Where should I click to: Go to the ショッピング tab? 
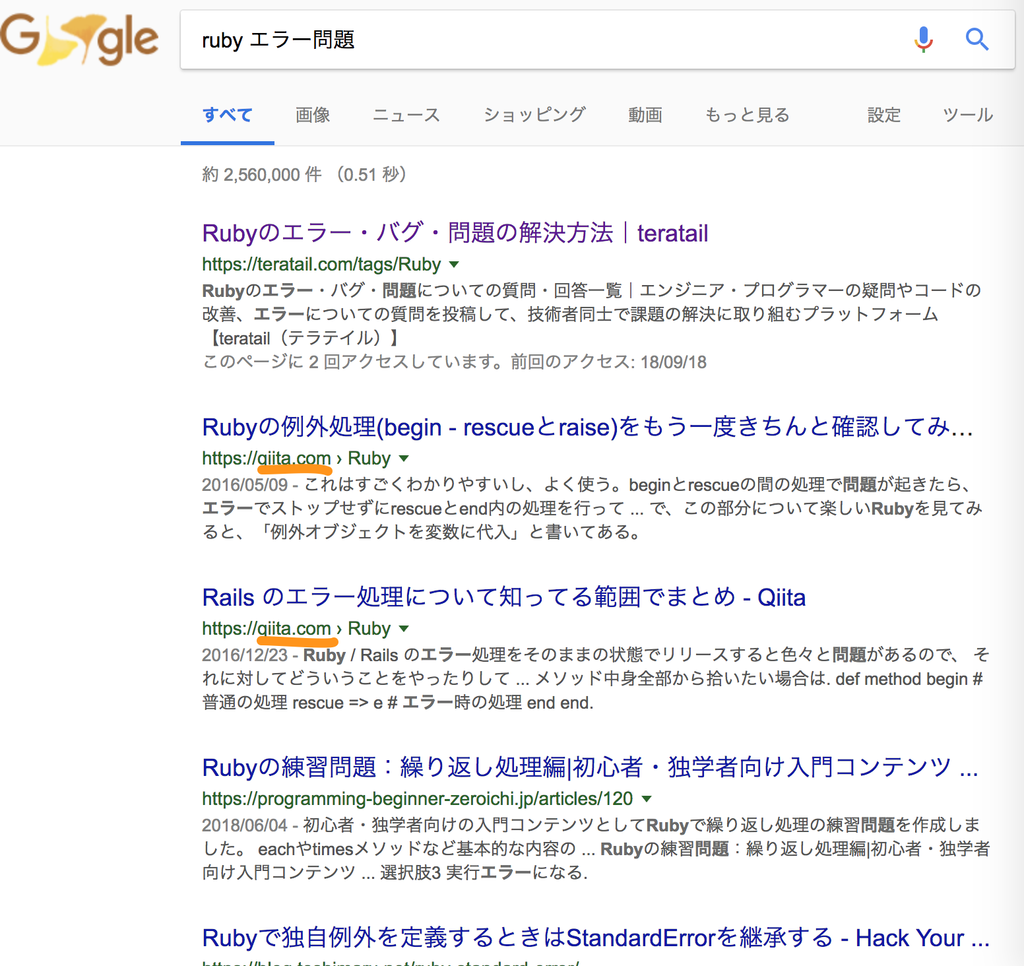[x=534, y=115]
